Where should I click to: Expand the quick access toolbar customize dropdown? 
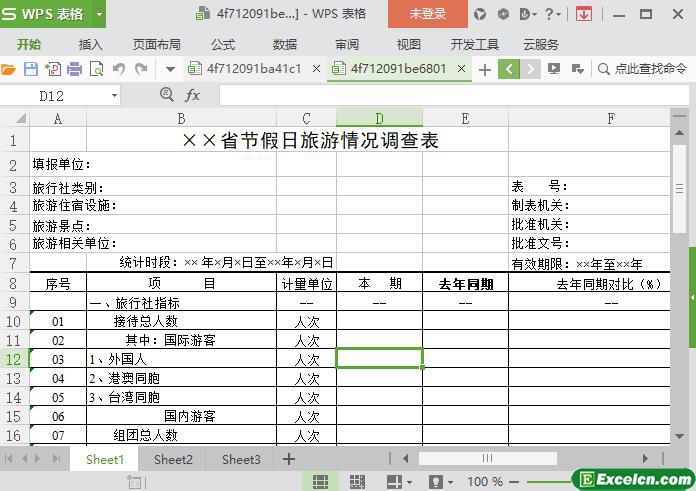tap(169, 69)
